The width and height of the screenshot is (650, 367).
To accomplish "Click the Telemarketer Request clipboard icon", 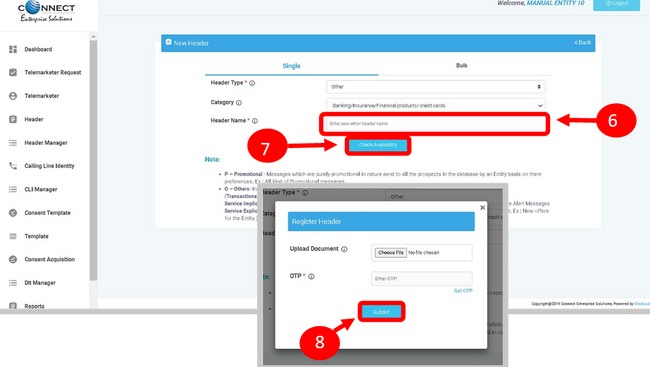I will tap(13, 72).
